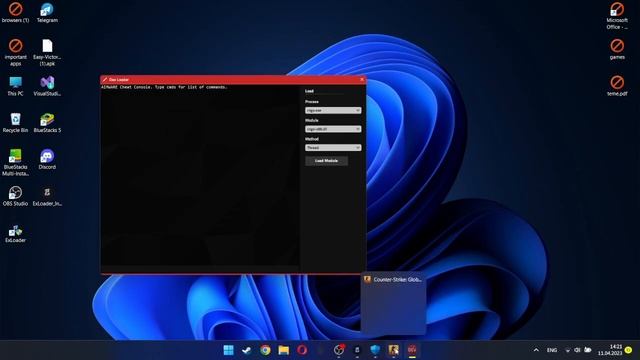Viewport: 640px width, 360px height.
Task: Select the ExLoader_In... installer icon
Action: click(47, 196)
